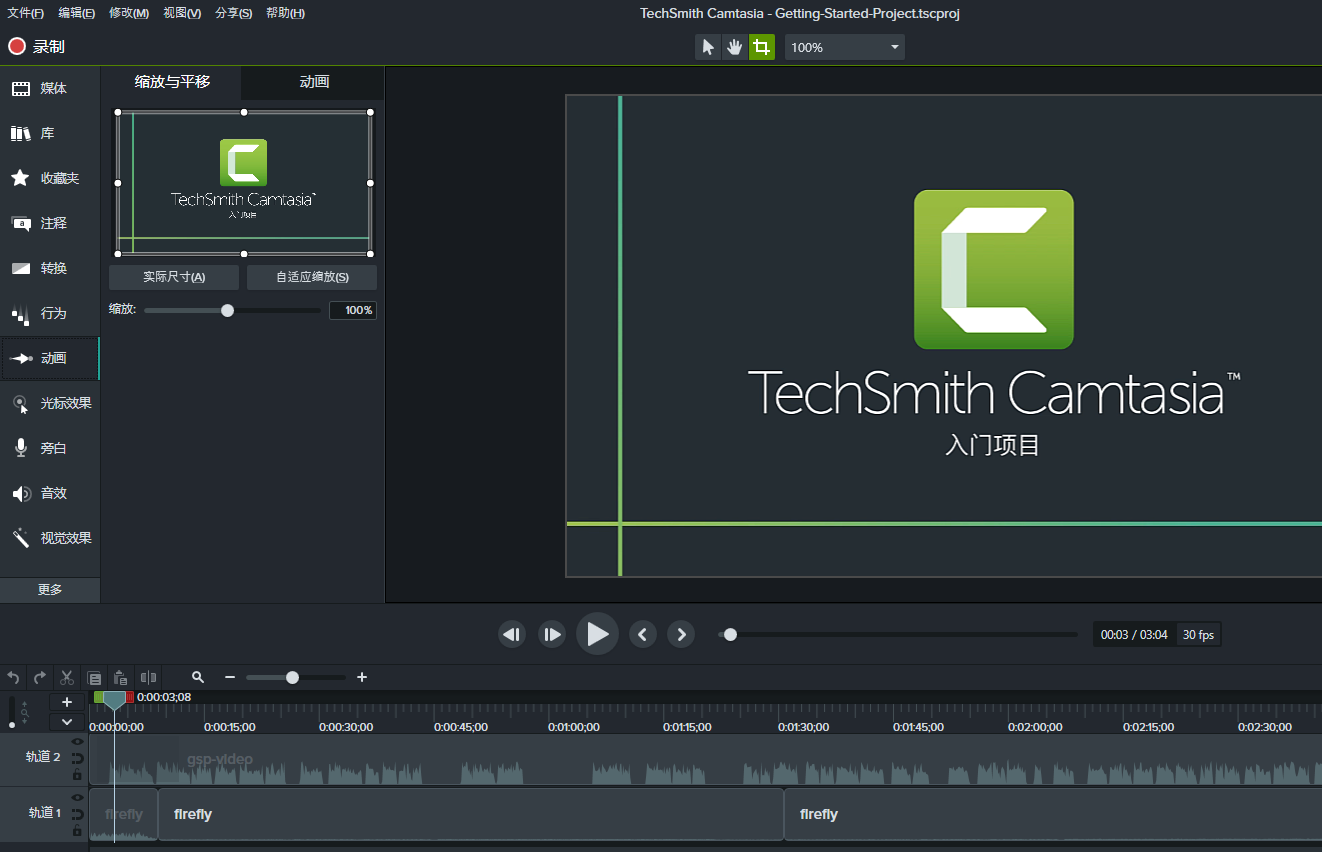Click the 自适应缩放(S) button
The height and width of the screenshot is (852, 1322).
pos(312,277)
